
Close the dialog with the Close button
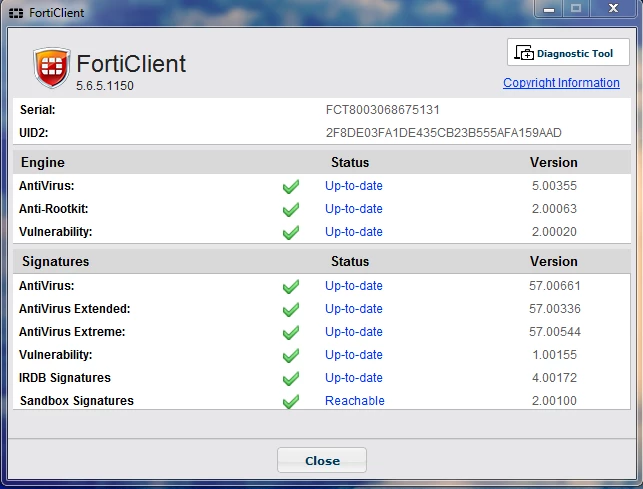(322, 460)
